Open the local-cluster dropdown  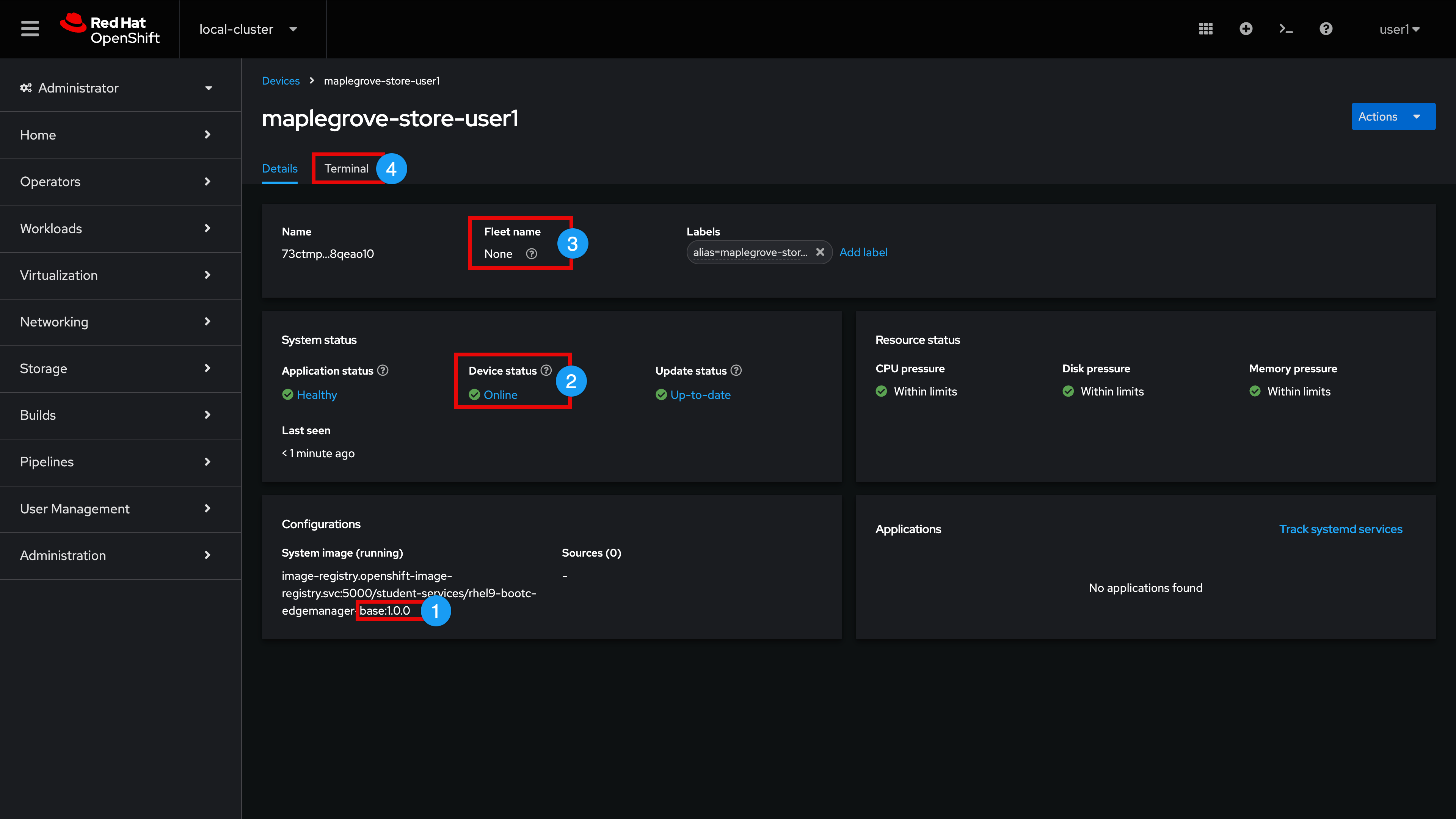(x=248, y=29)
